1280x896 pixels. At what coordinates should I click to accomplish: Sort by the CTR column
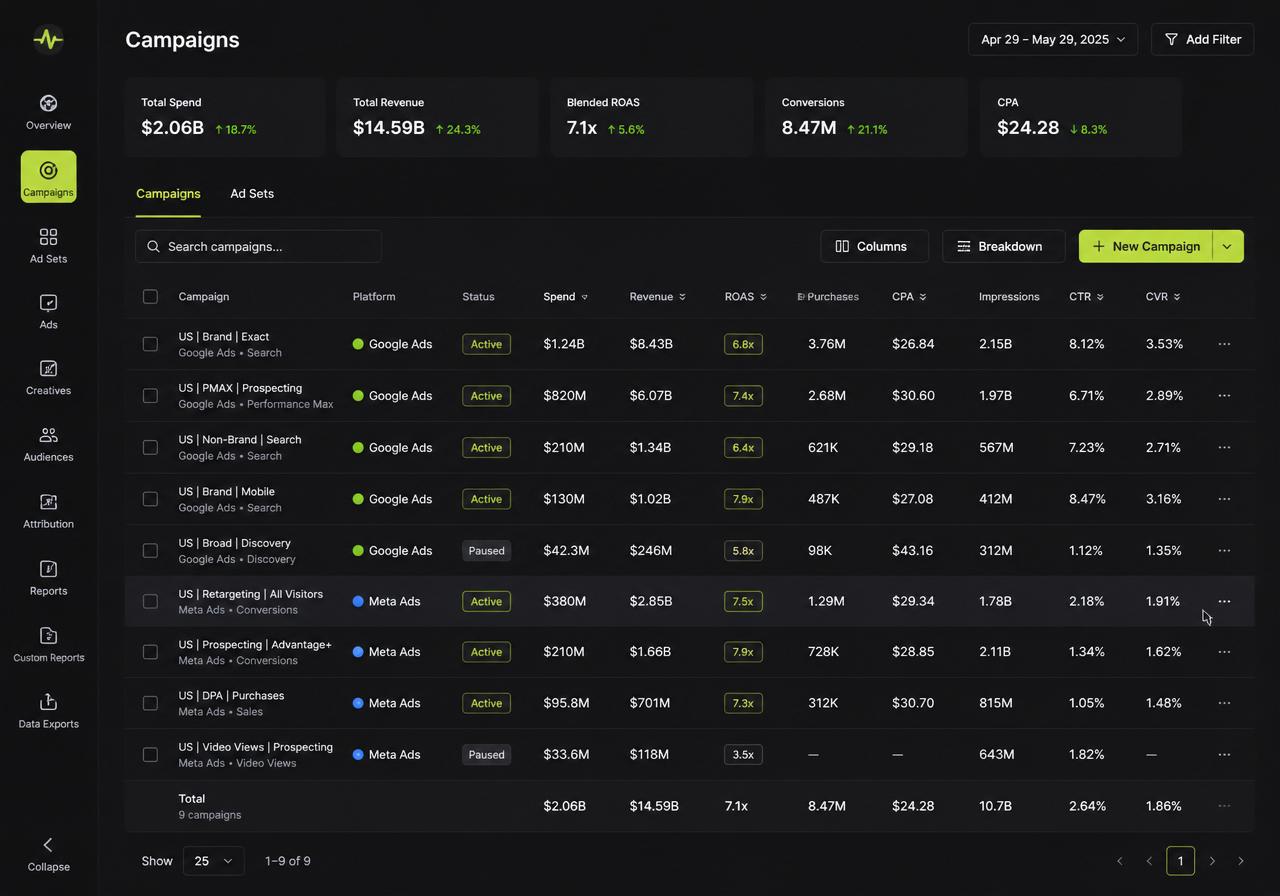pos(1087,297)
